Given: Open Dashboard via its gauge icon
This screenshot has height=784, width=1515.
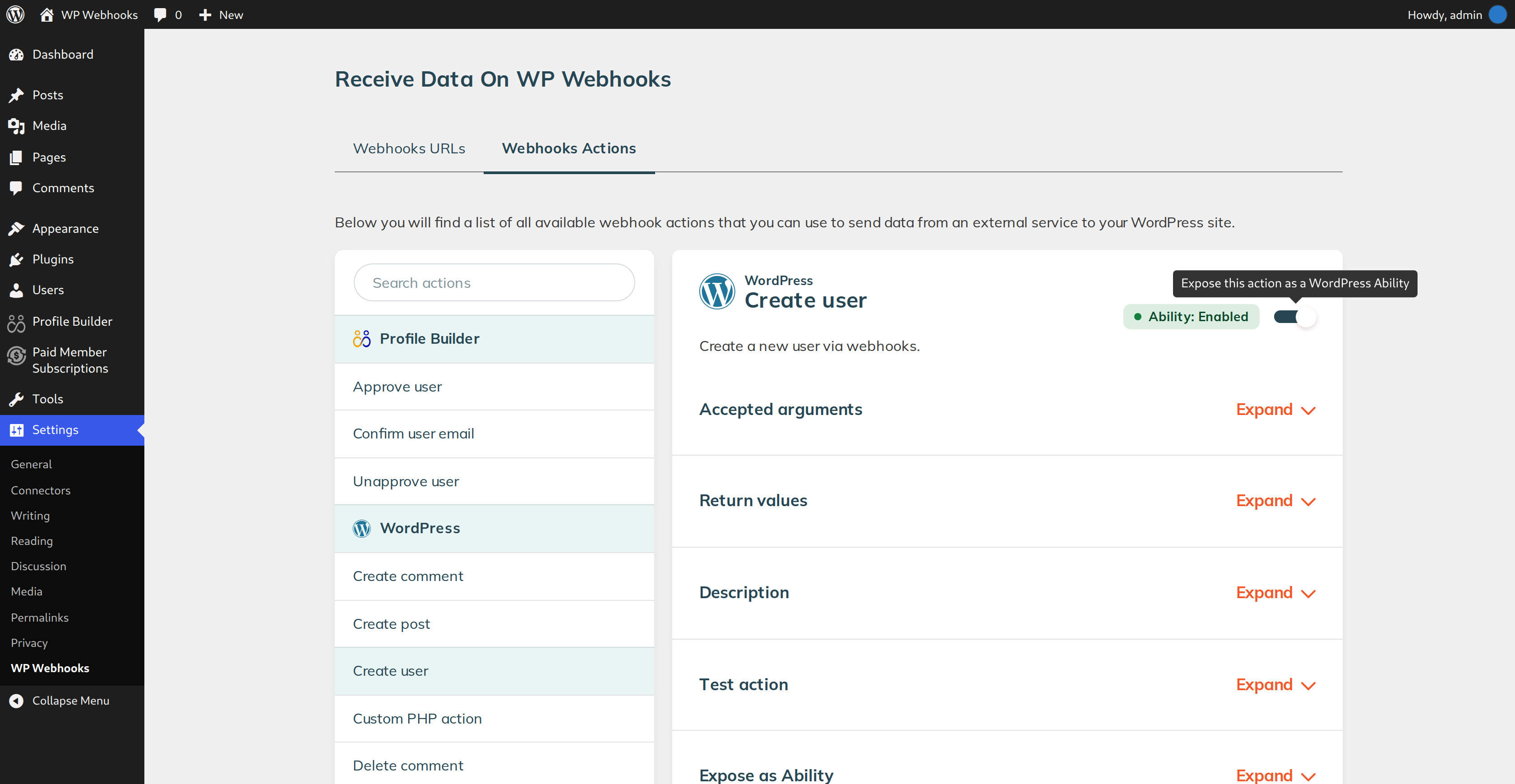Looking at the screenshot, I should point(16,55).
